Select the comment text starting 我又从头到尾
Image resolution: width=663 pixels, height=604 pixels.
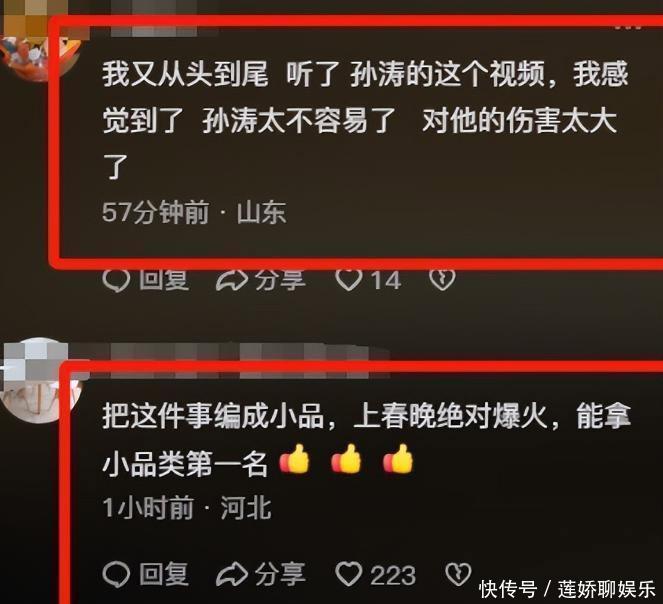366,121
